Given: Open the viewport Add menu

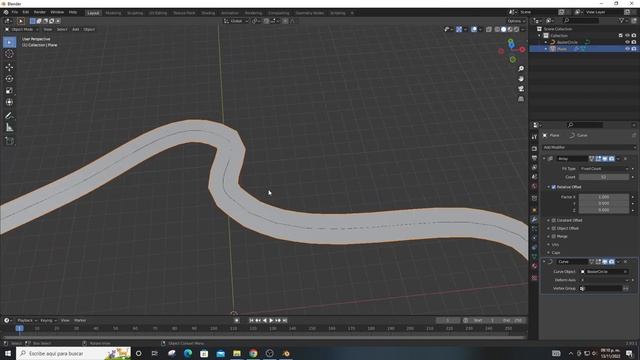Looking at the screenshot, I should tap(76, 29).
